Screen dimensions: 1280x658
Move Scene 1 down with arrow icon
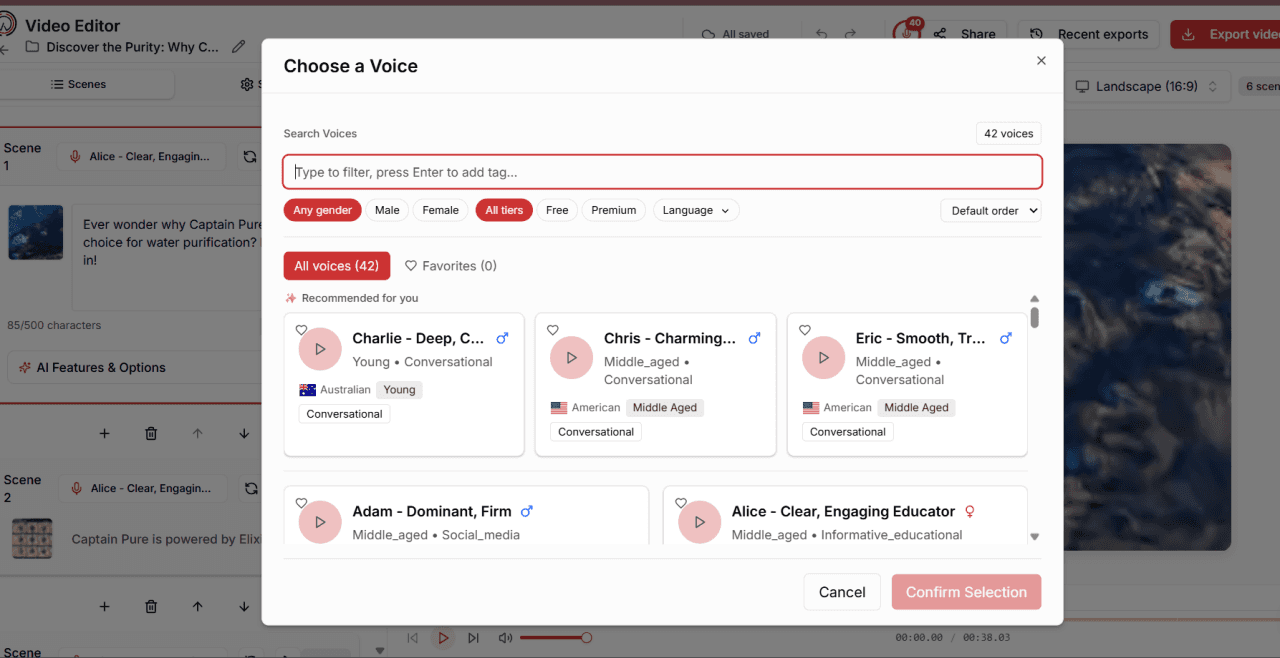pyautogui.click(x=244, y=434)
